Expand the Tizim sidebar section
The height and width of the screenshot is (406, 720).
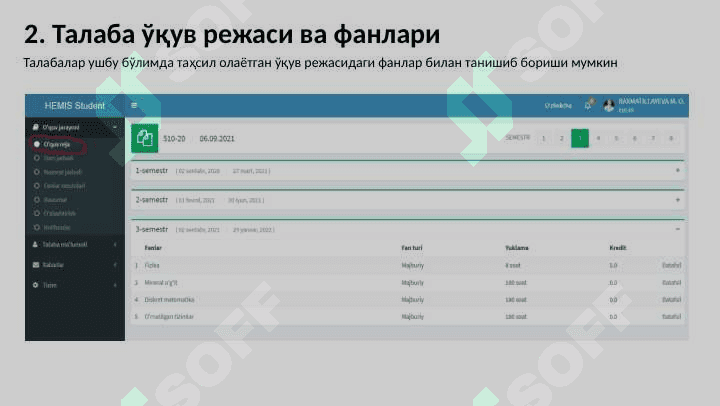(115, 285)
